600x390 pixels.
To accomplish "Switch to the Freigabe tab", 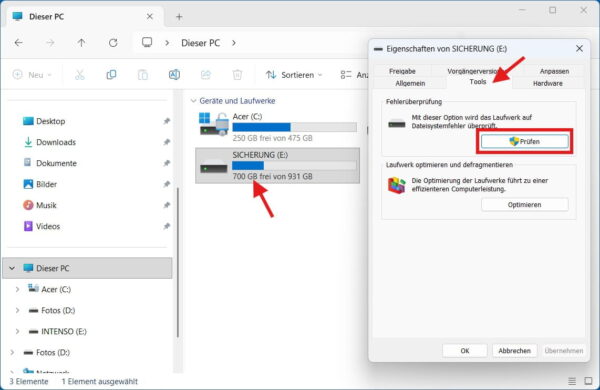I will click(x=402, y=71).
